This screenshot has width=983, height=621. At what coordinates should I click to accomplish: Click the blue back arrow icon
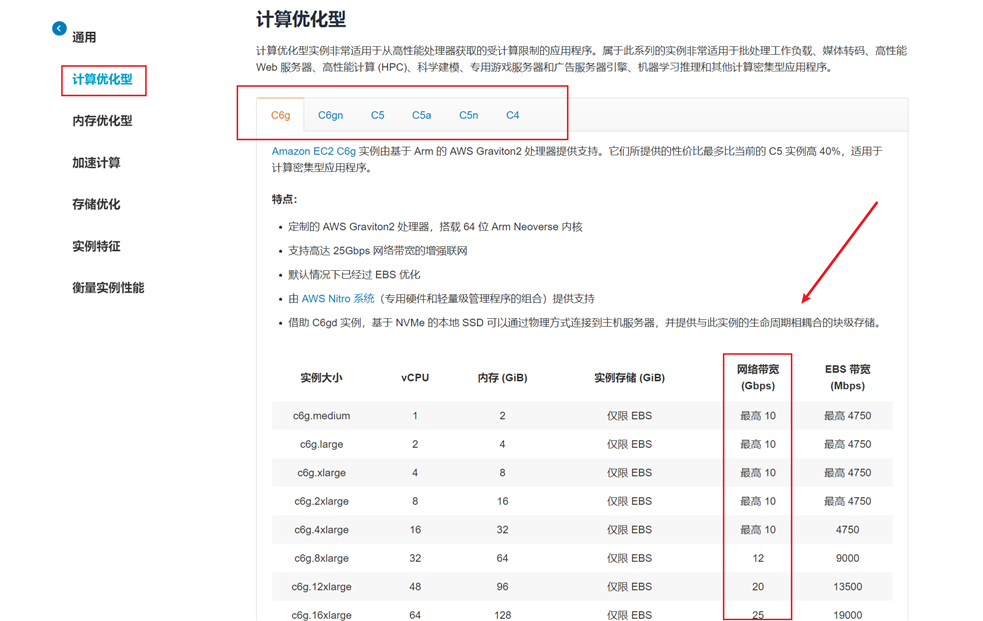pos(59,29)
